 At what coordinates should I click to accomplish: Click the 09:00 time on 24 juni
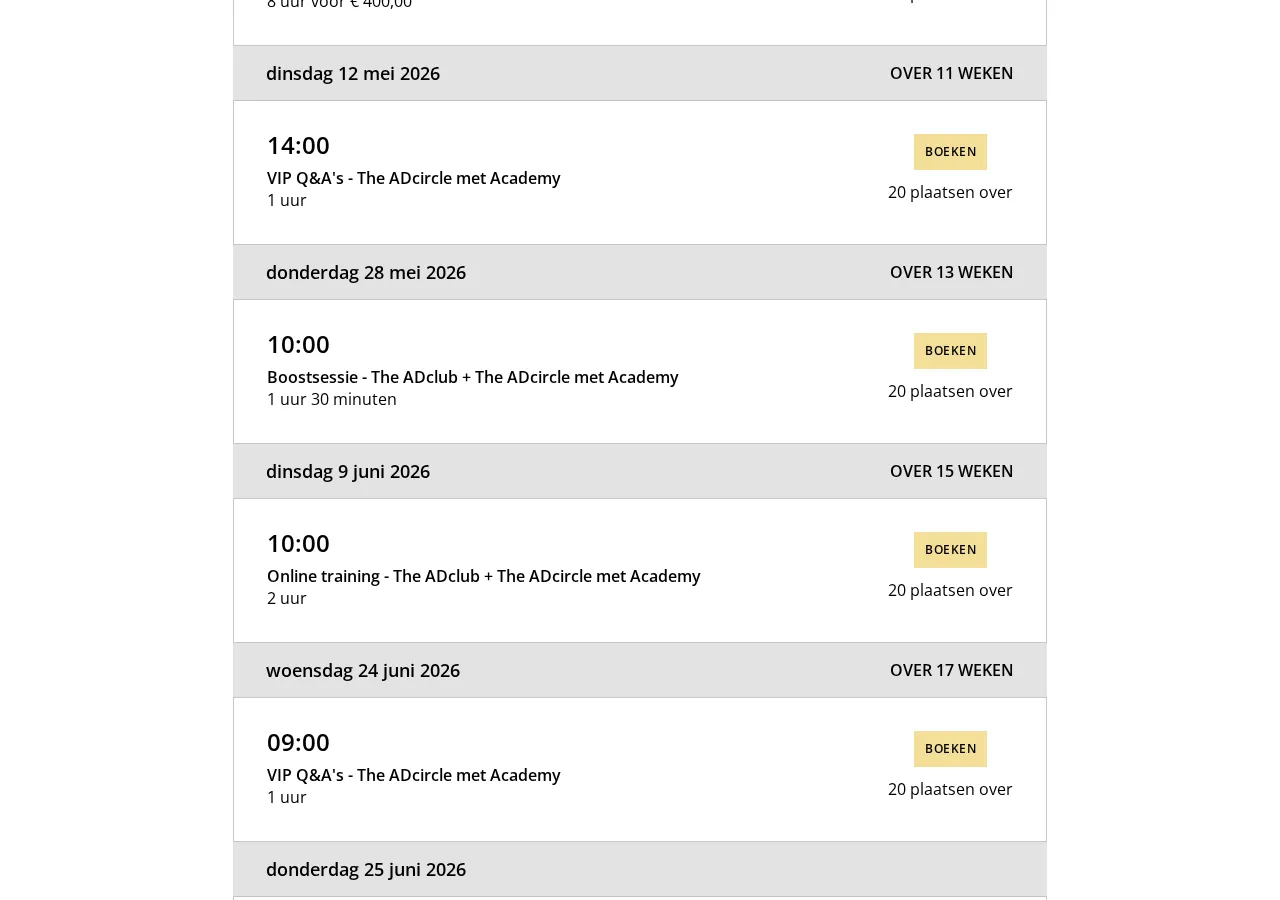(x=298, y=742)
